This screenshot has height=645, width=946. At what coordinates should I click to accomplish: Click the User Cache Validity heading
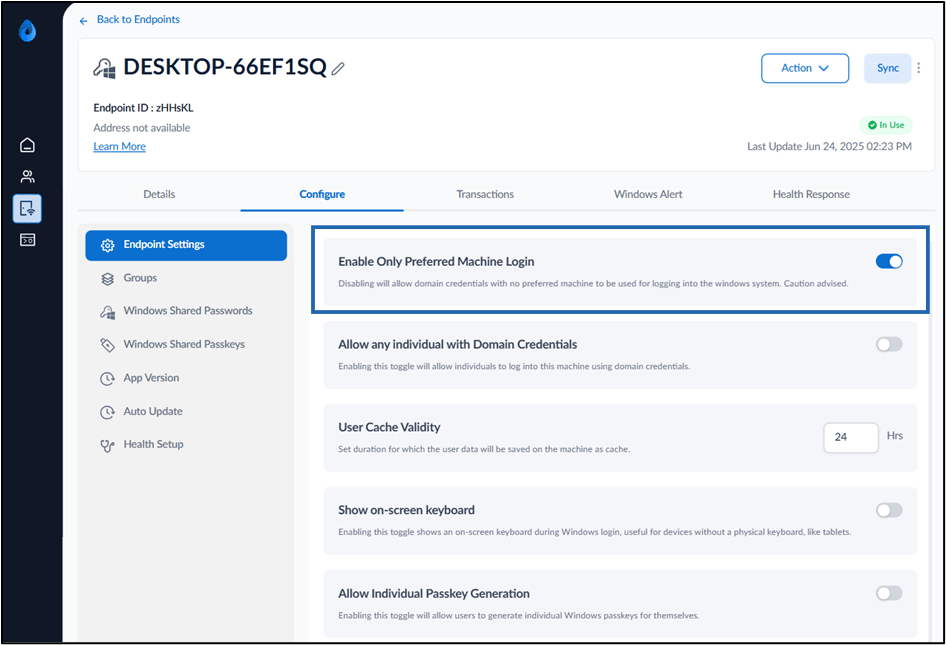pos(389,427)
